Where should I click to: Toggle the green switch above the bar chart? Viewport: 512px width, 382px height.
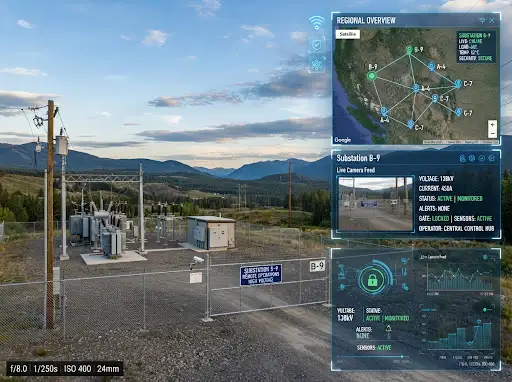coord(487,310)
